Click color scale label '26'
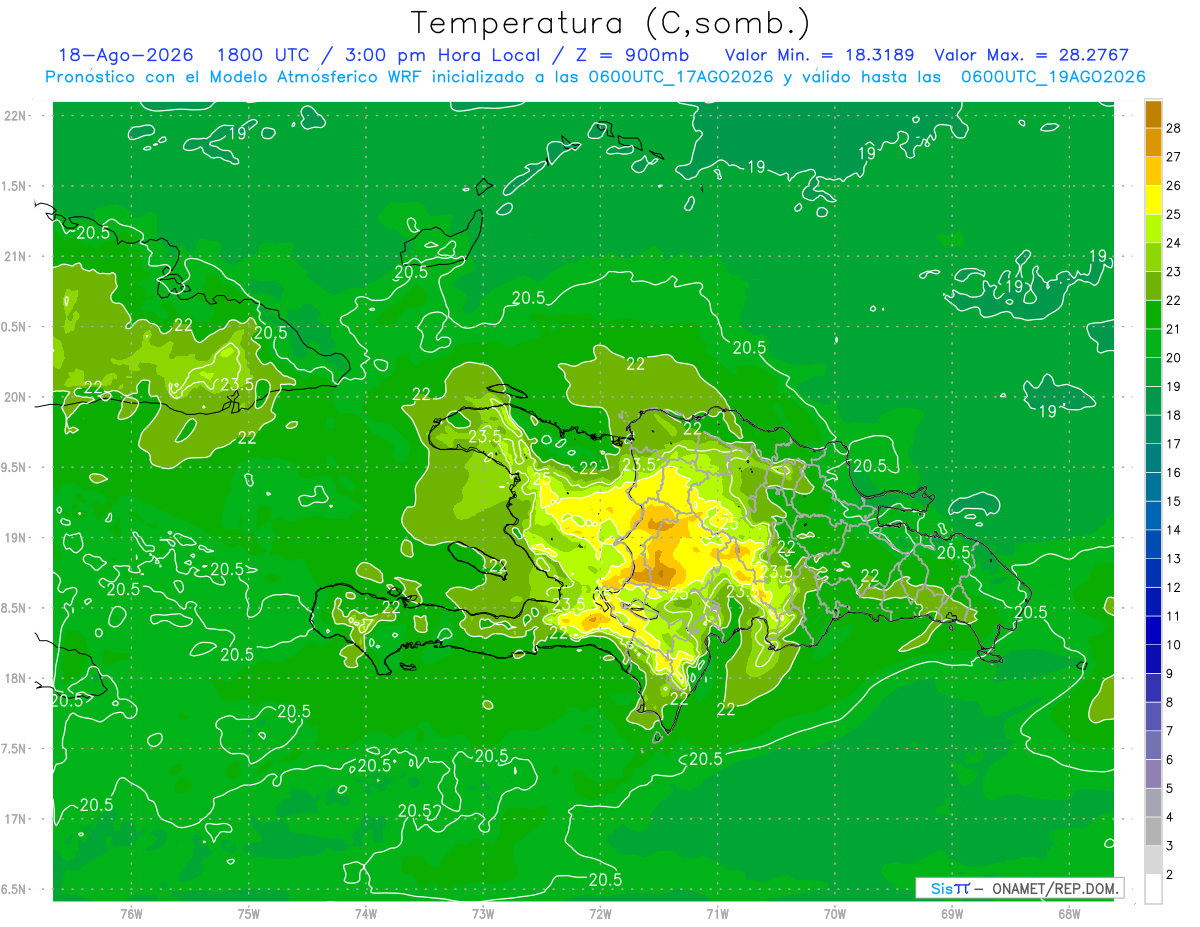Screen dimensions: 1200x927 pos(1174,185)
